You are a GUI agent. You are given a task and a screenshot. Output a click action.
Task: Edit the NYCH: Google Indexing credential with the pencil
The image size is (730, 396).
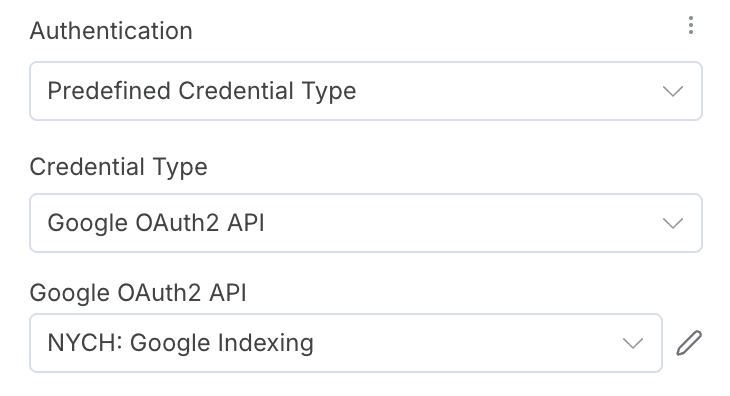coord(689,343)
